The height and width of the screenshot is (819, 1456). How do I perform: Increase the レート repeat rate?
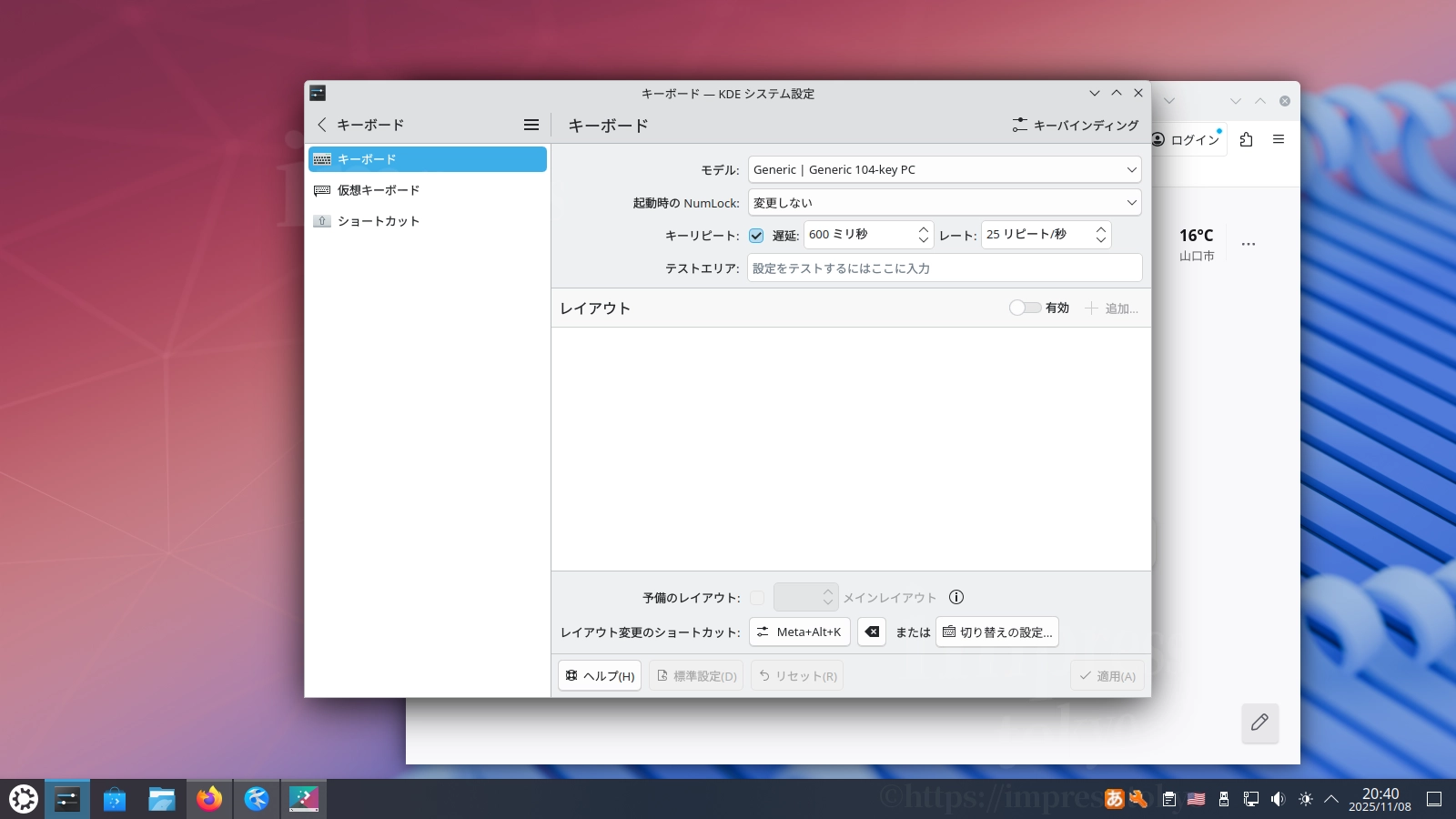(1101, 229)
